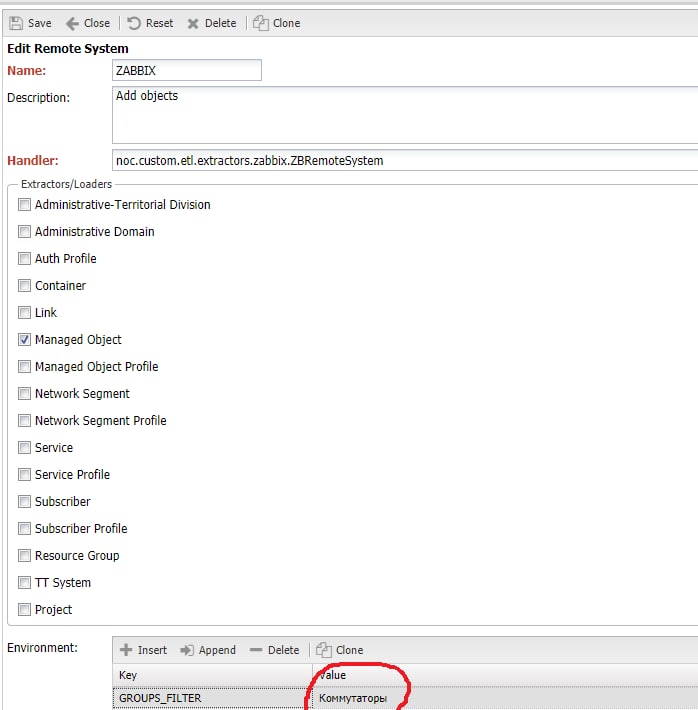Click the Close left arrow icon
Screen dimensions: 698x710
(x=72, y=23)
